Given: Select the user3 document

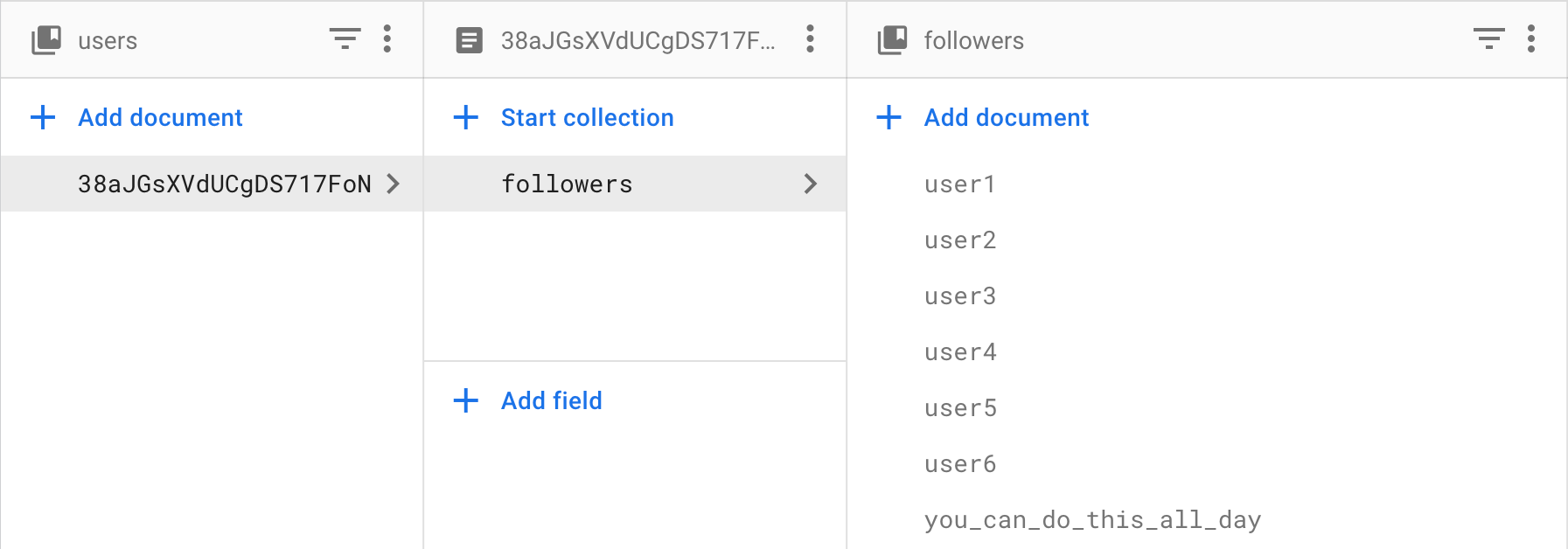Looking at the screenshot, I should click(x=959, y=296).
